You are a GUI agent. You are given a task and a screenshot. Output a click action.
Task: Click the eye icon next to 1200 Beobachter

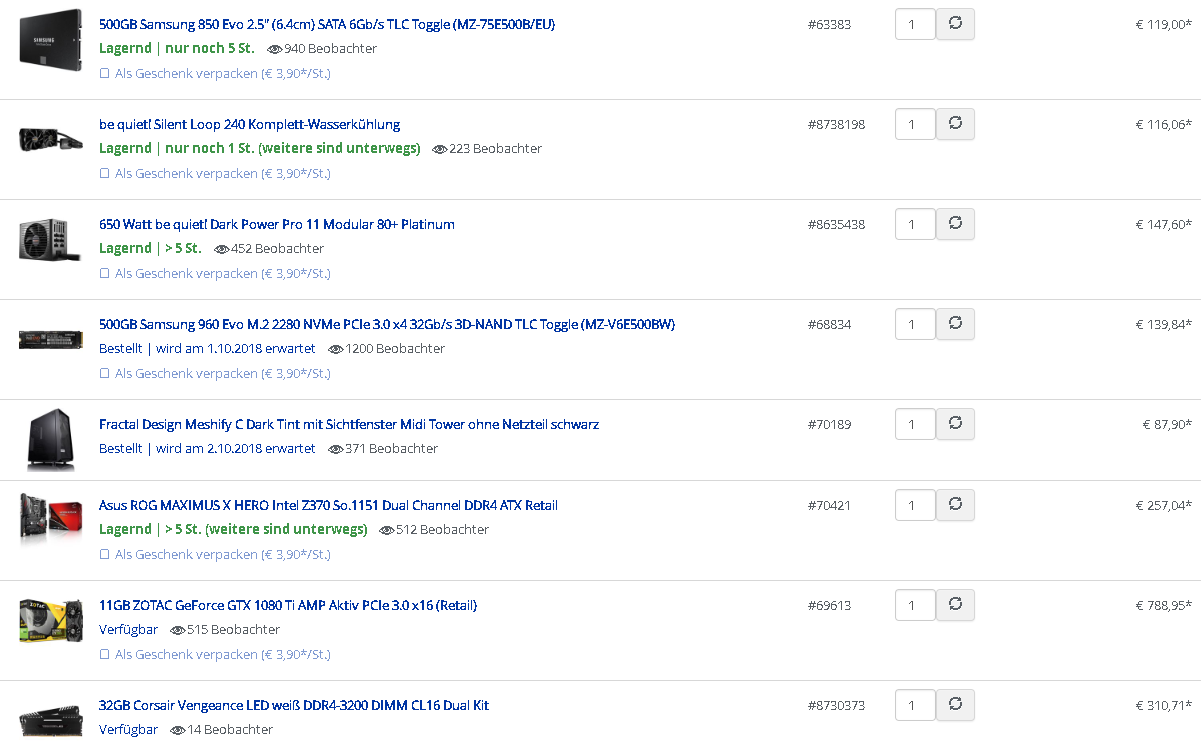pos(335,349)
